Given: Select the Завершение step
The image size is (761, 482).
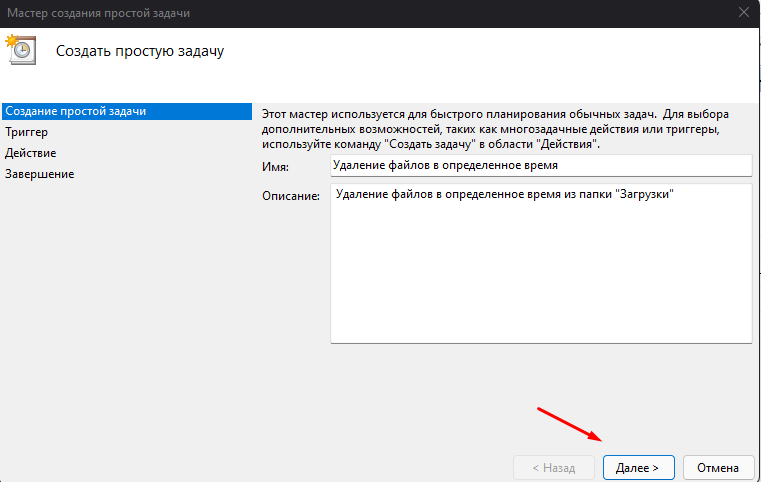Looking at the screenshot, I should pos(39,174).
